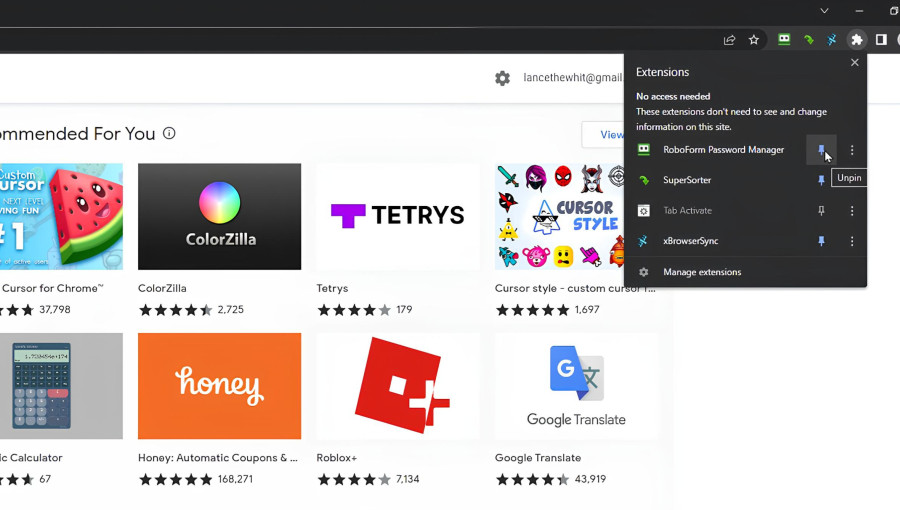Image resolution: width=900 pixels, height=510 pixels.
Task: Click ColorZilla's 2,725 rating count
Action: coord(230,310)
